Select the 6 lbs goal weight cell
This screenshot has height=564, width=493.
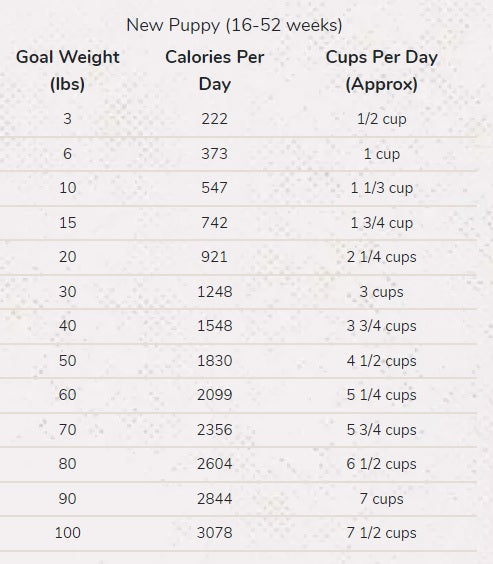[68, 154]
